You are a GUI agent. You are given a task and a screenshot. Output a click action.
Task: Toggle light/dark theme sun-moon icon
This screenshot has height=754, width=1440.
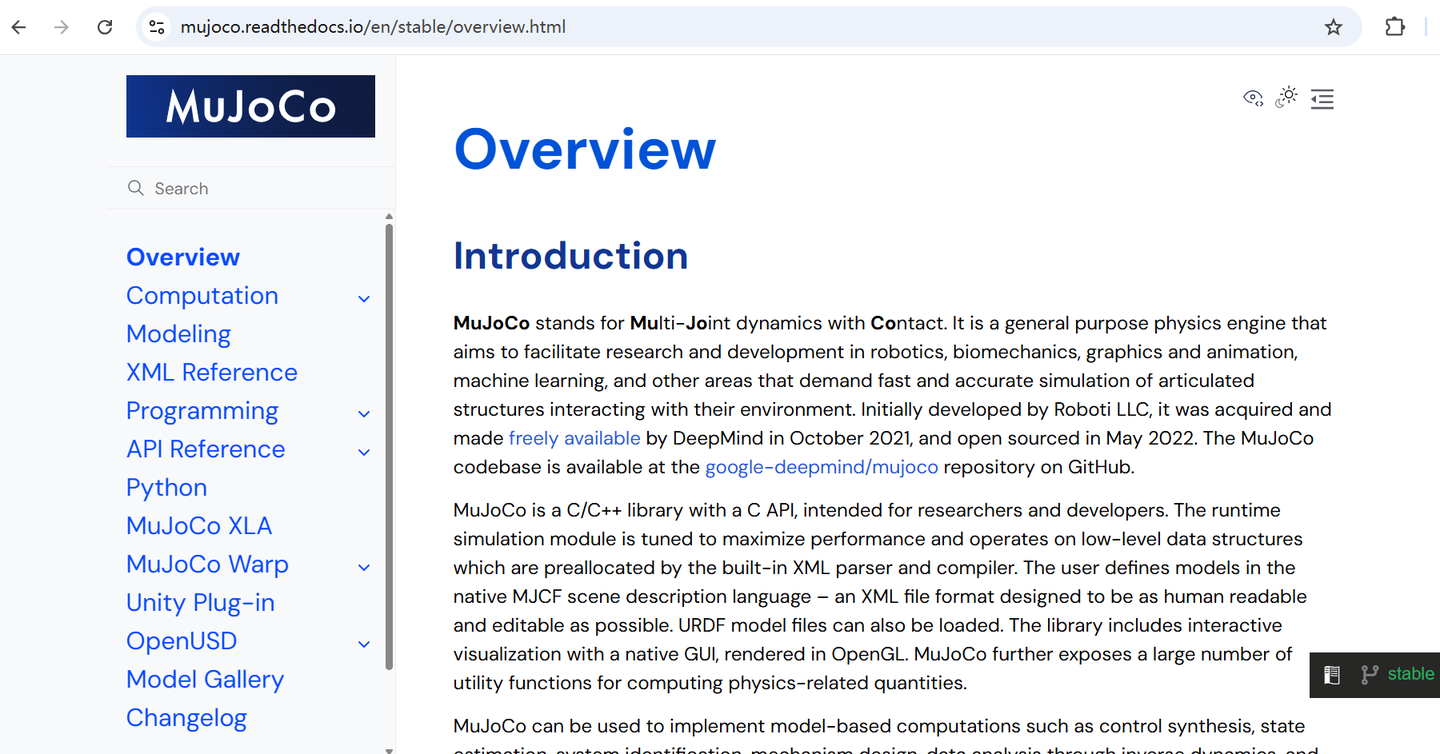coord(1287,97)
